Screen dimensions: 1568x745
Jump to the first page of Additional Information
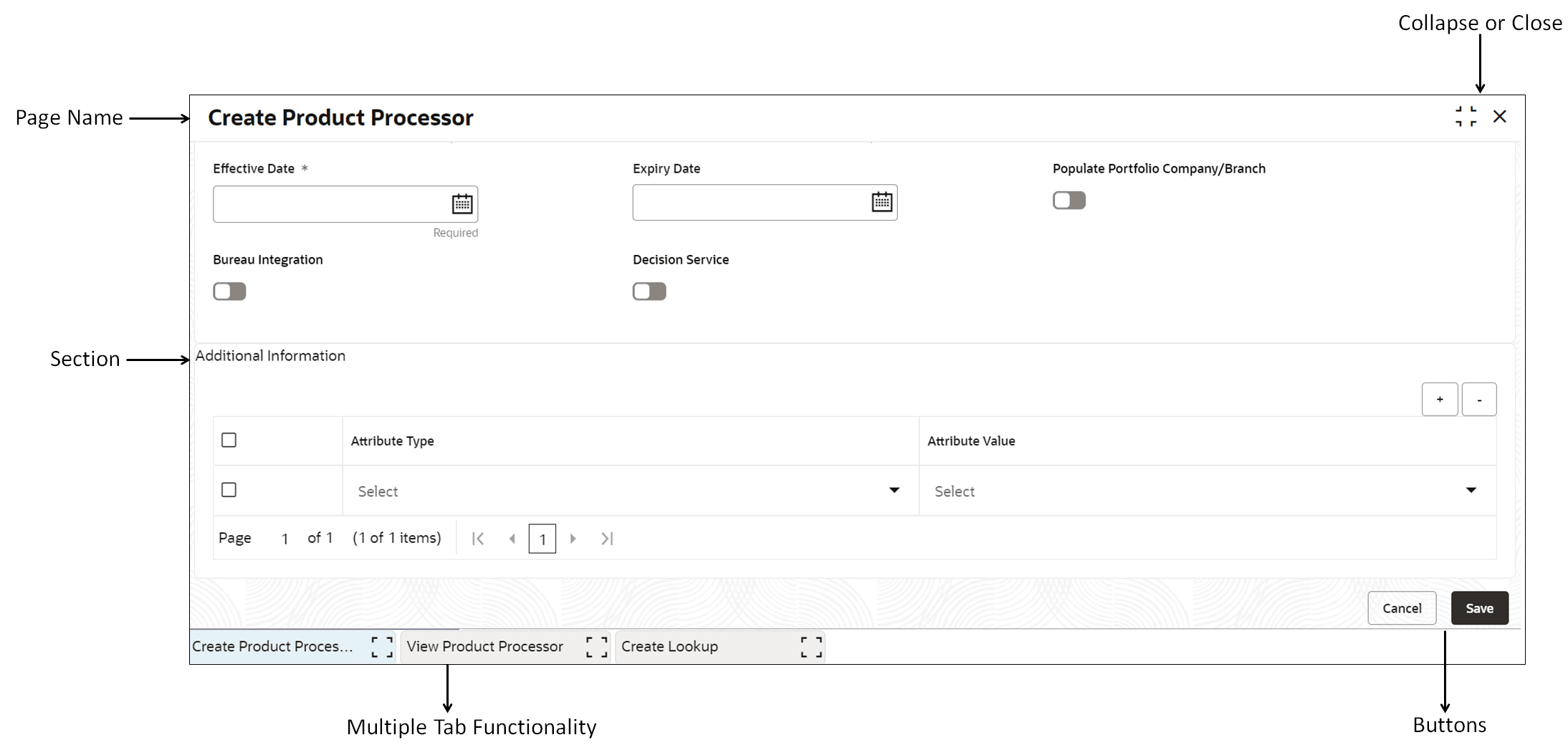tap(478, 538)
